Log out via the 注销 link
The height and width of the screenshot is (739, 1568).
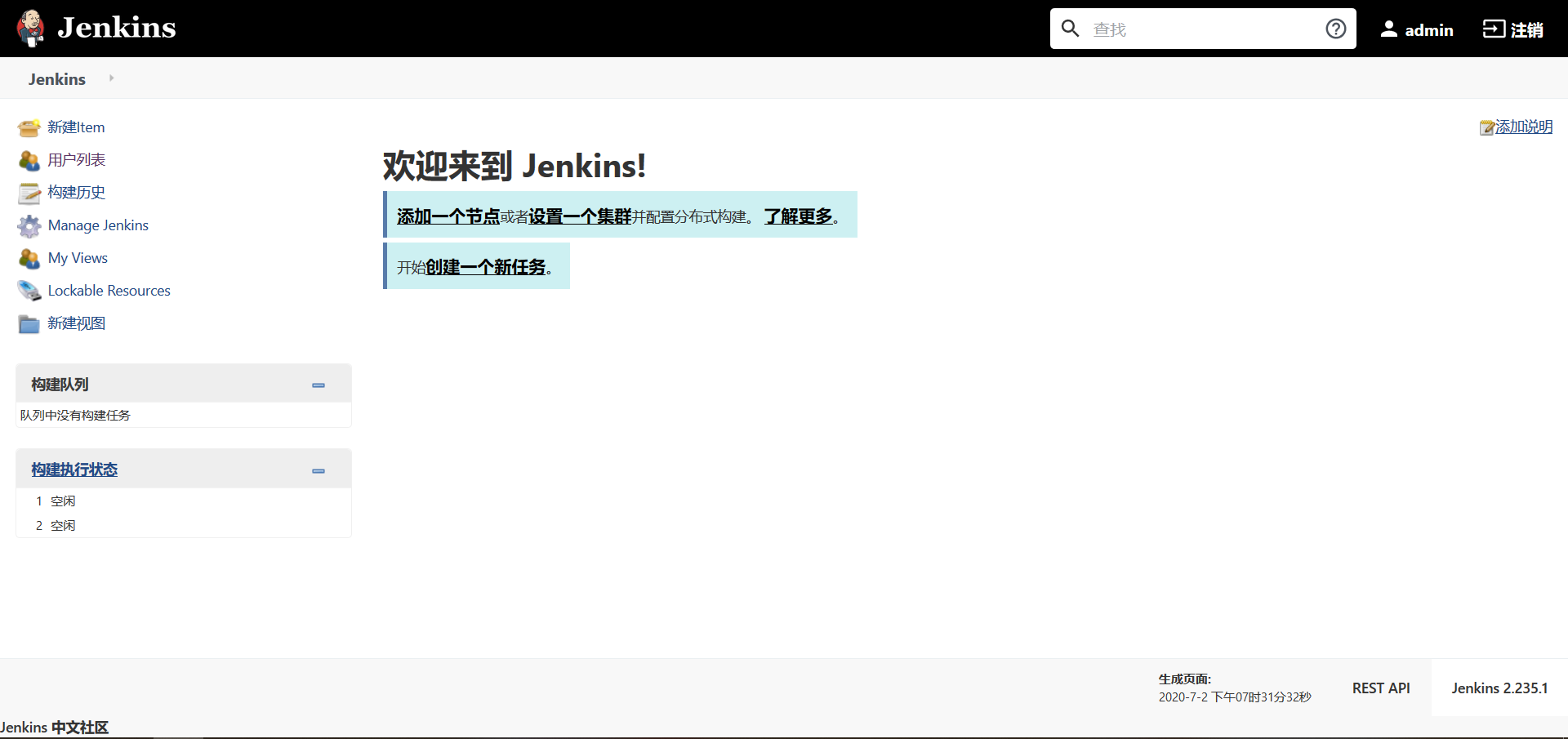pos(1526,30)
